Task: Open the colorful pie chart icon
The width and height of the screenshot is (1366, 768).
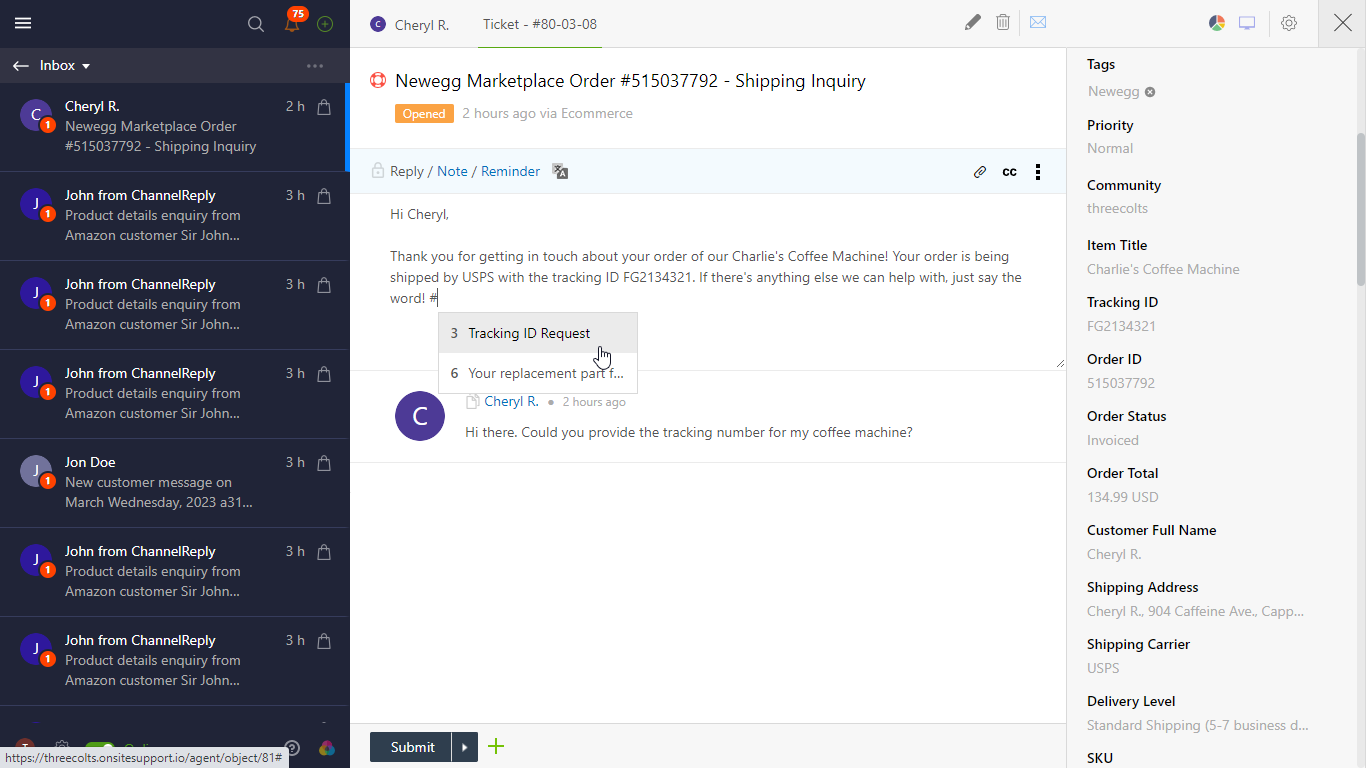Action: click(x=1217, y=23)
